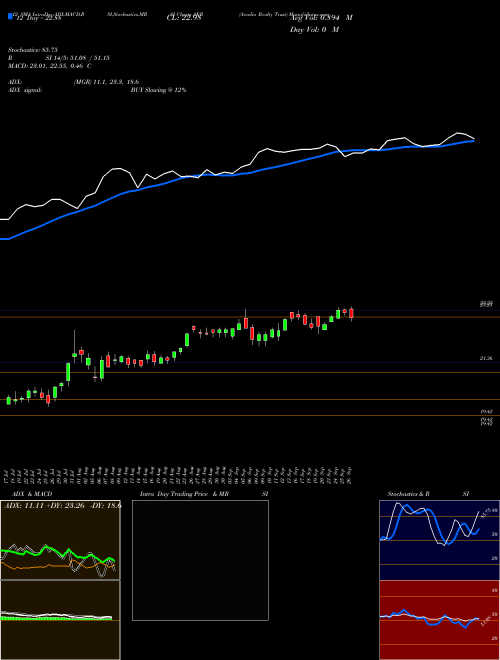The height and width of the screenshot is (660, 500).
Task: Click the 'ADX & MACD' panel title
Action: 32,494
